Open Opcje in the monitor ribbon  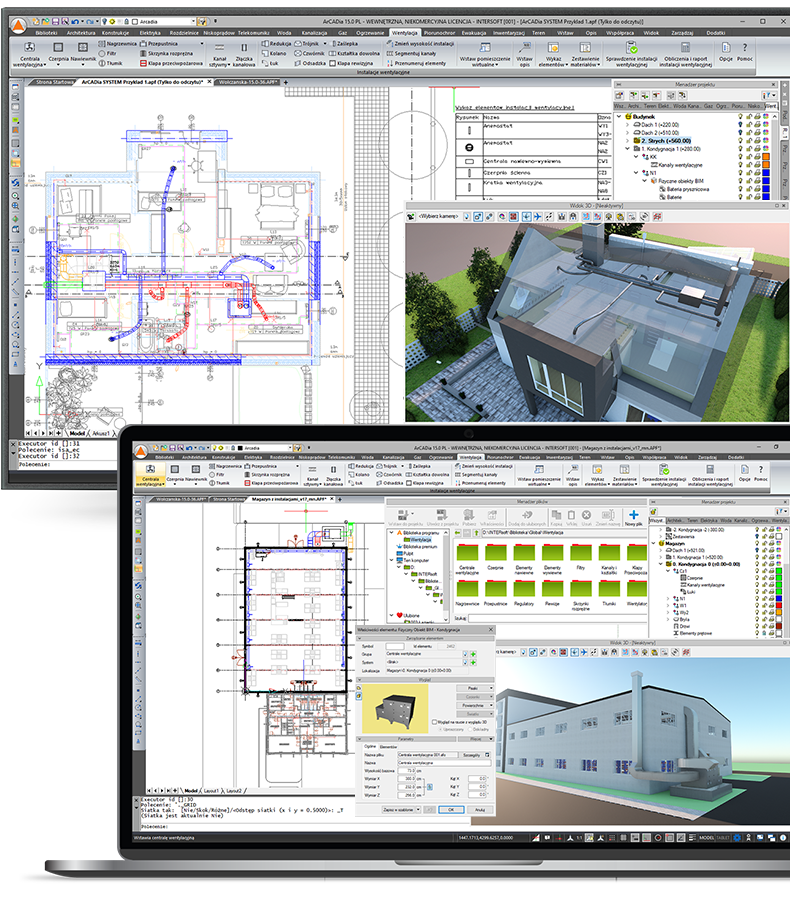click(726, 51)
